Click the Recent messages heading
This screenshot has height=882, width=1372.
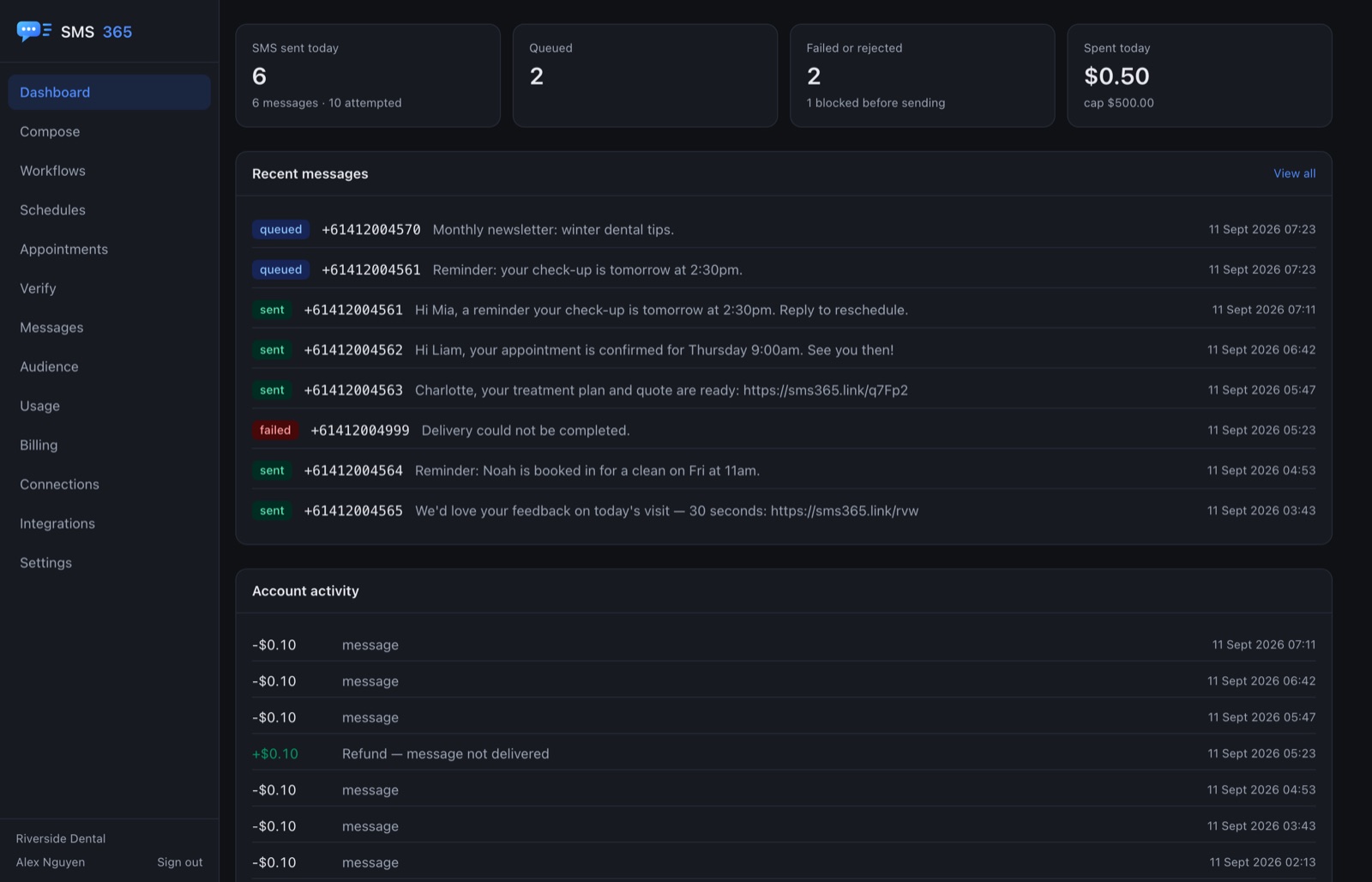pyautogui.click(x=310, y=173)
